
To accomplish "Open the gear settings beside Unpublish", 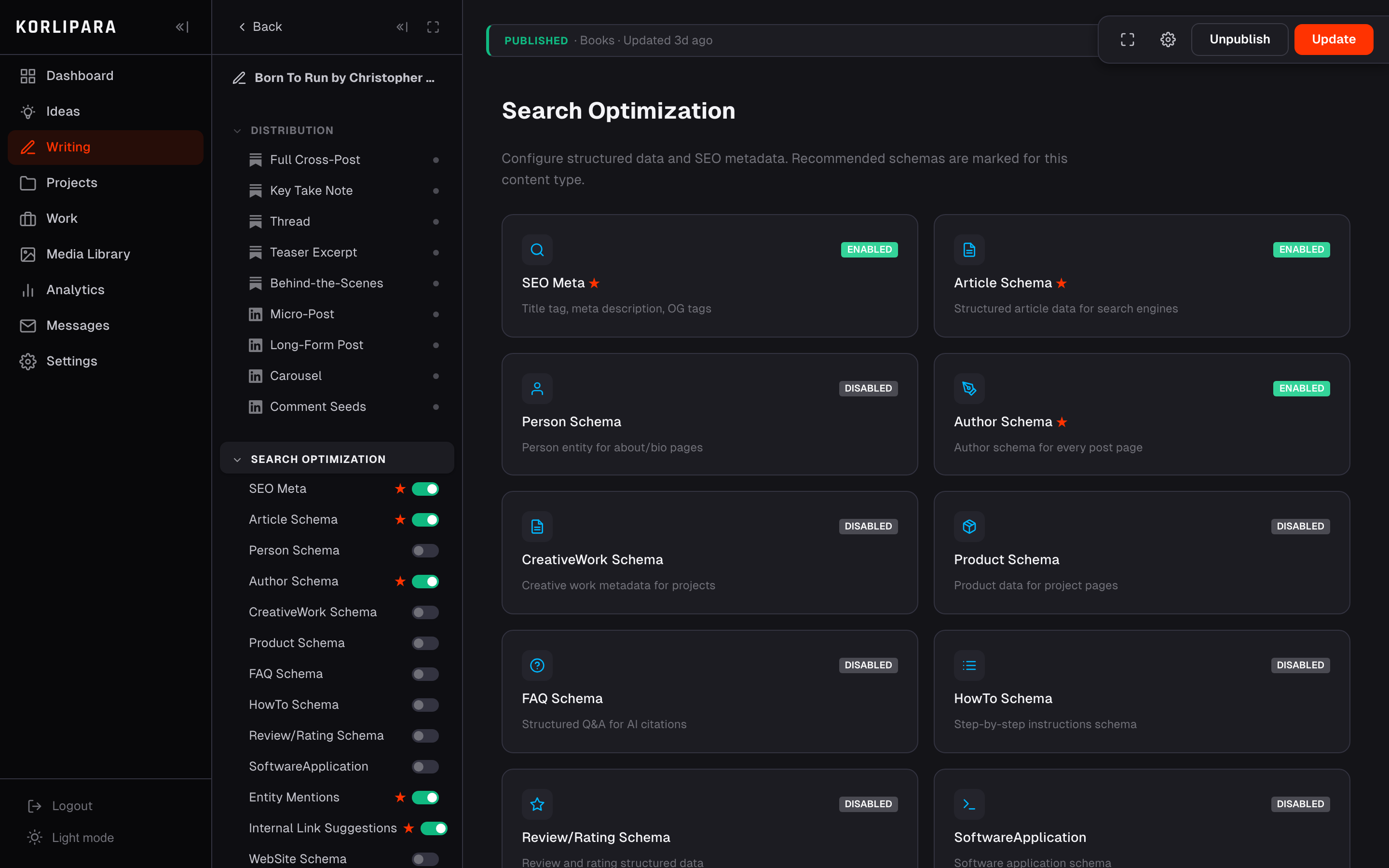I will (1168, 40).
